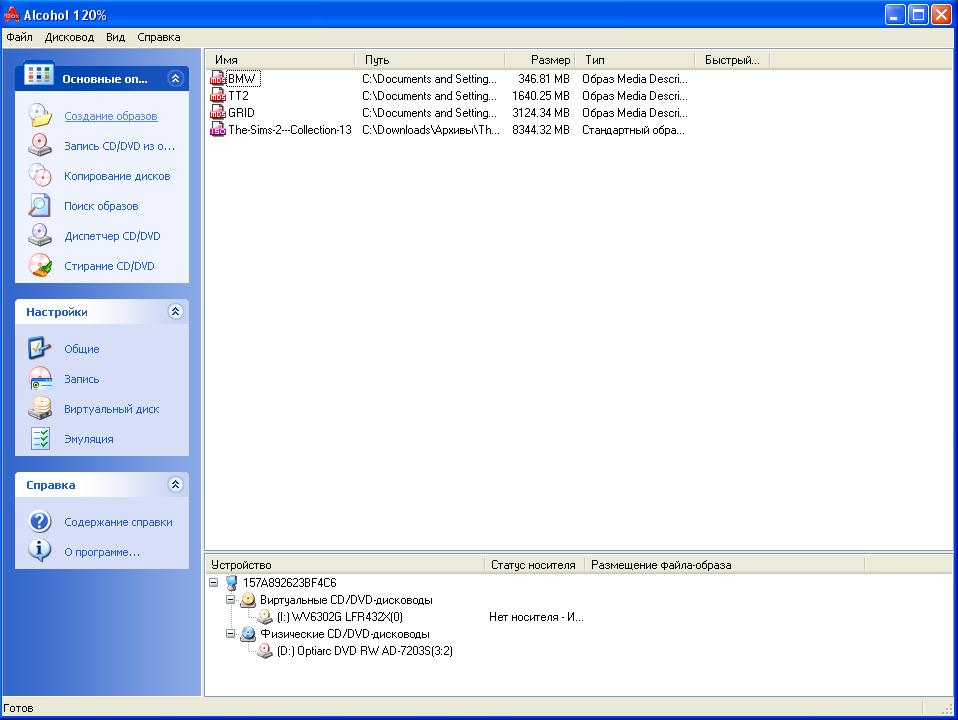Click the CD/DVD burning wizard icon
This screenshot has height=720, width=958.
(39, 146)
